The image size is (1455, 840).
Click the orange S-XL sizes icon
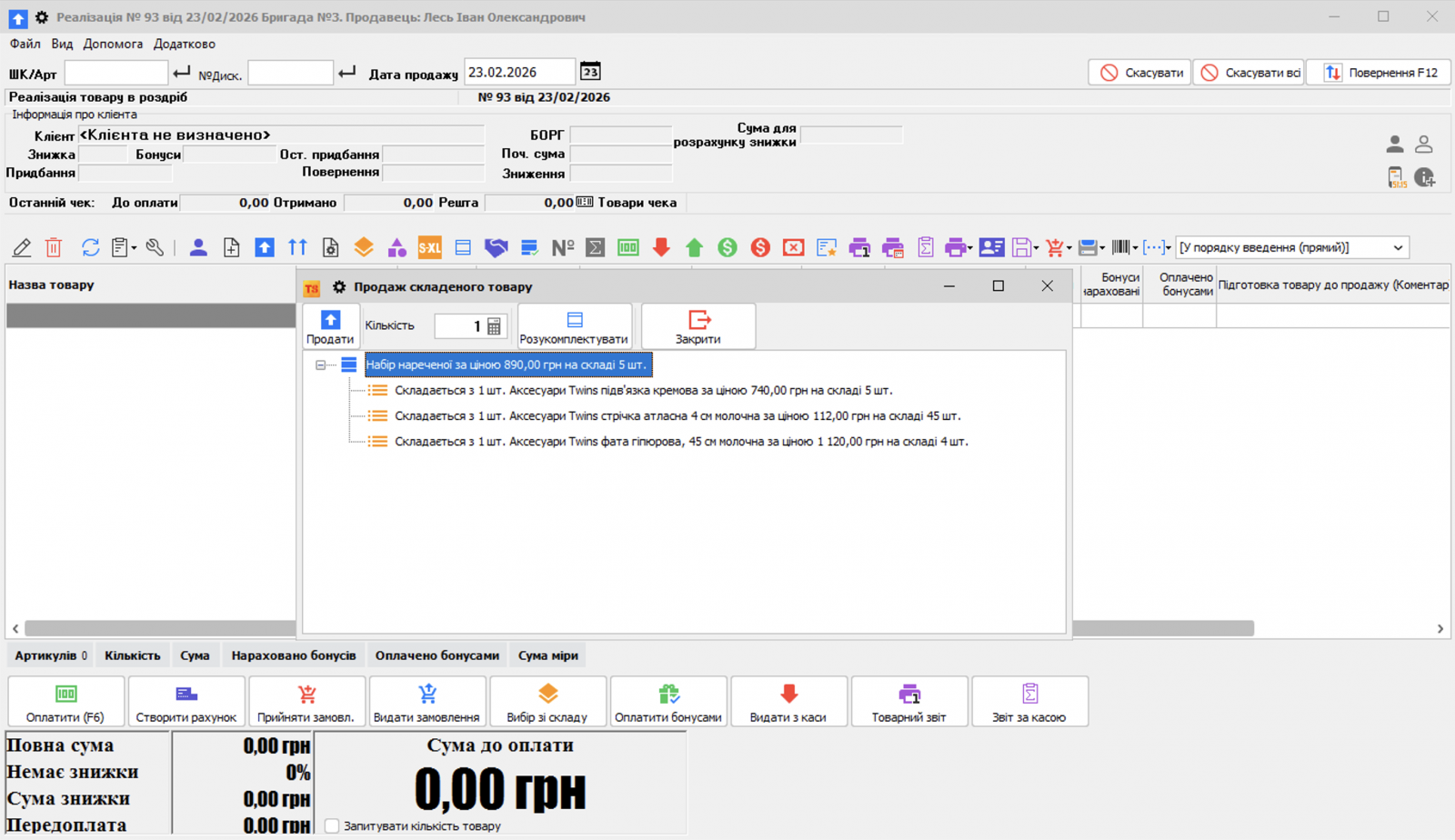[429, 247]
